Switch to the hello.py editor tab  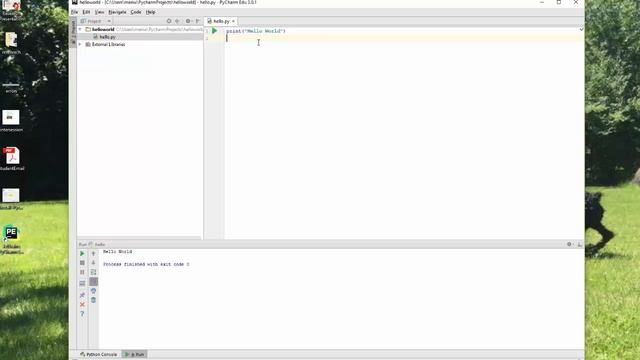(222, 21)
